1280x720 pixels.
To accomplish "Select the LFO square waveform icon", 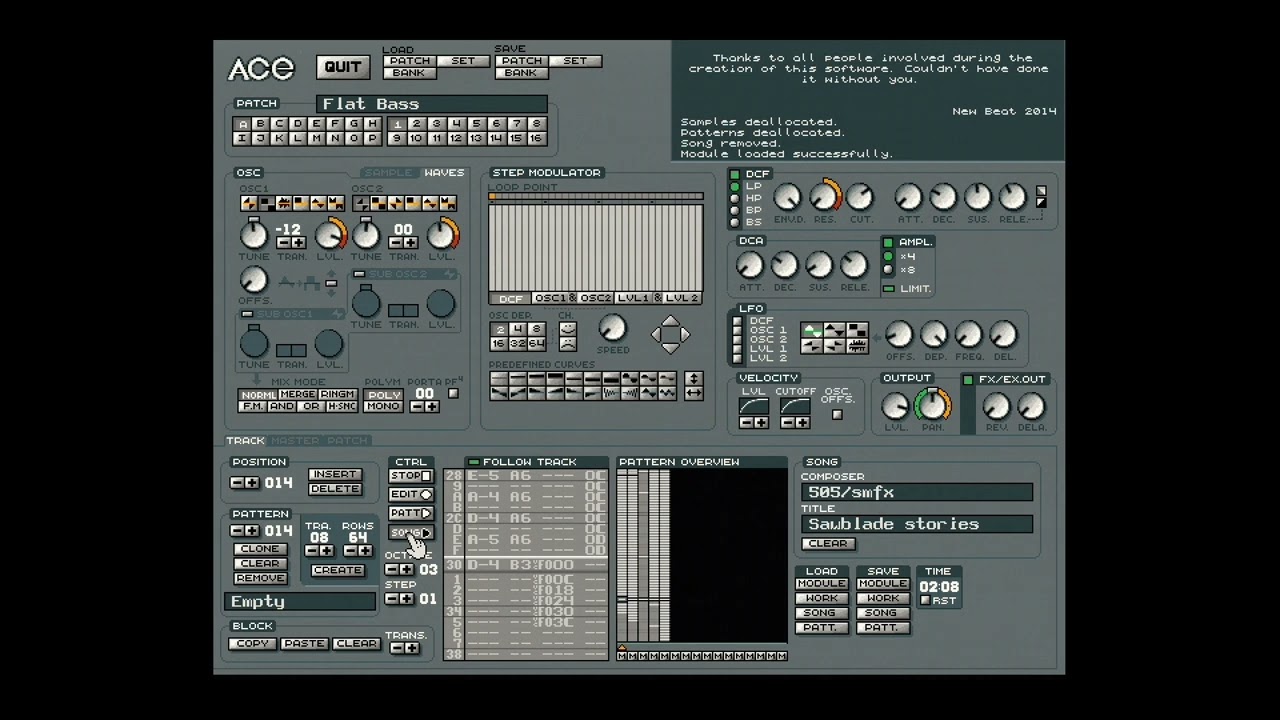I will tap(858, 330).
